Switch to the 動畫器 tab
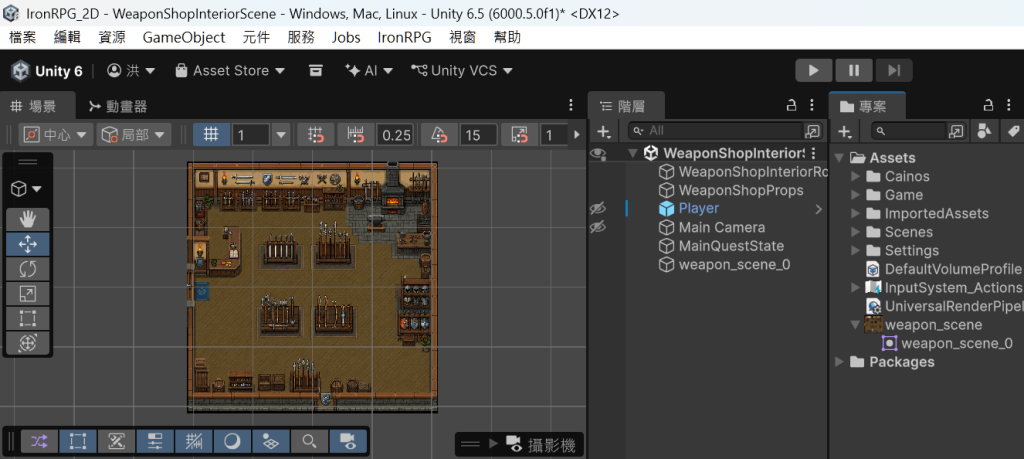1024x459 pixels. click(x=118, y=106)
